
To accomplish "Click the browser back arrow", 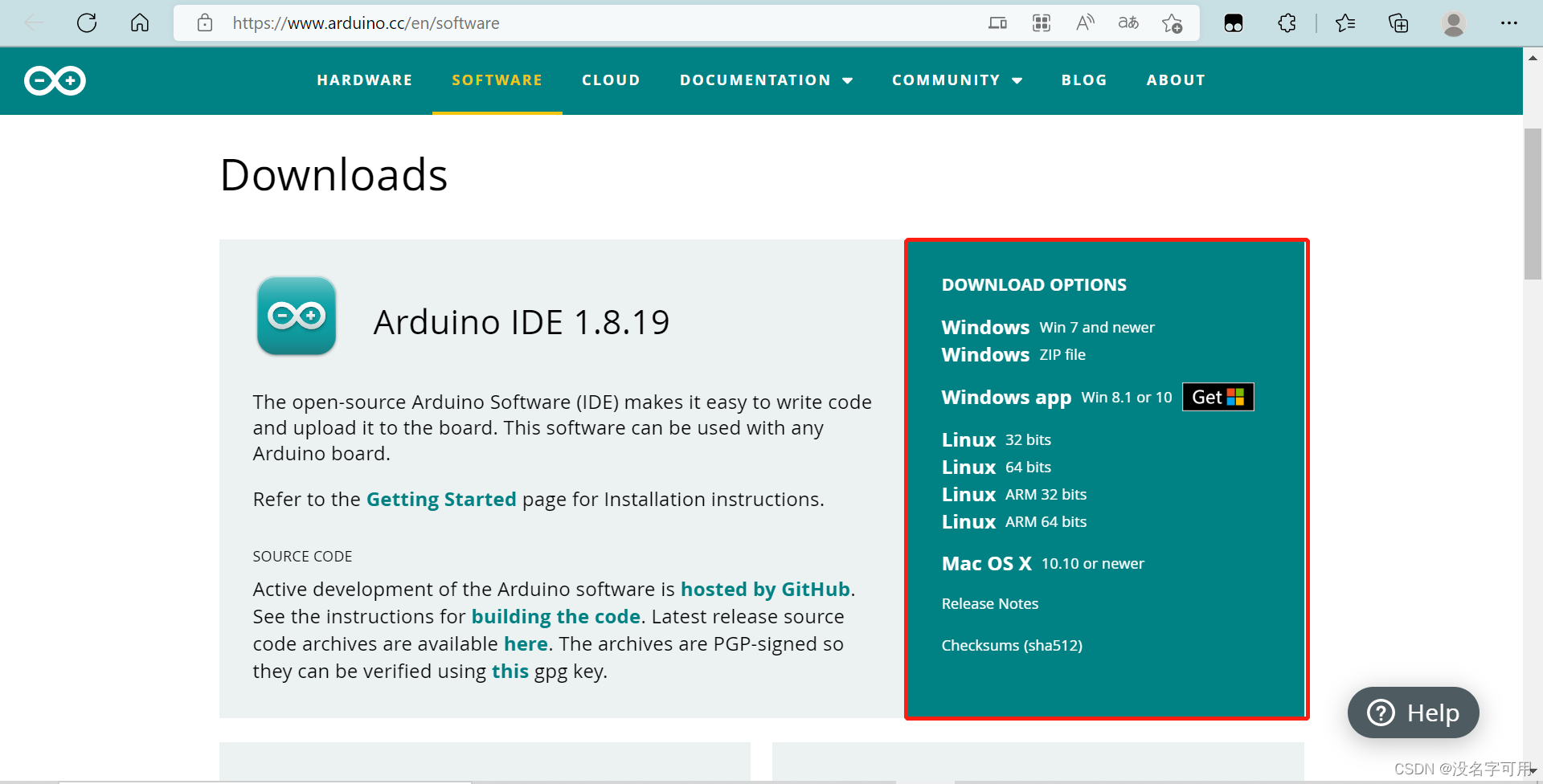I will [x=35, y=23].
